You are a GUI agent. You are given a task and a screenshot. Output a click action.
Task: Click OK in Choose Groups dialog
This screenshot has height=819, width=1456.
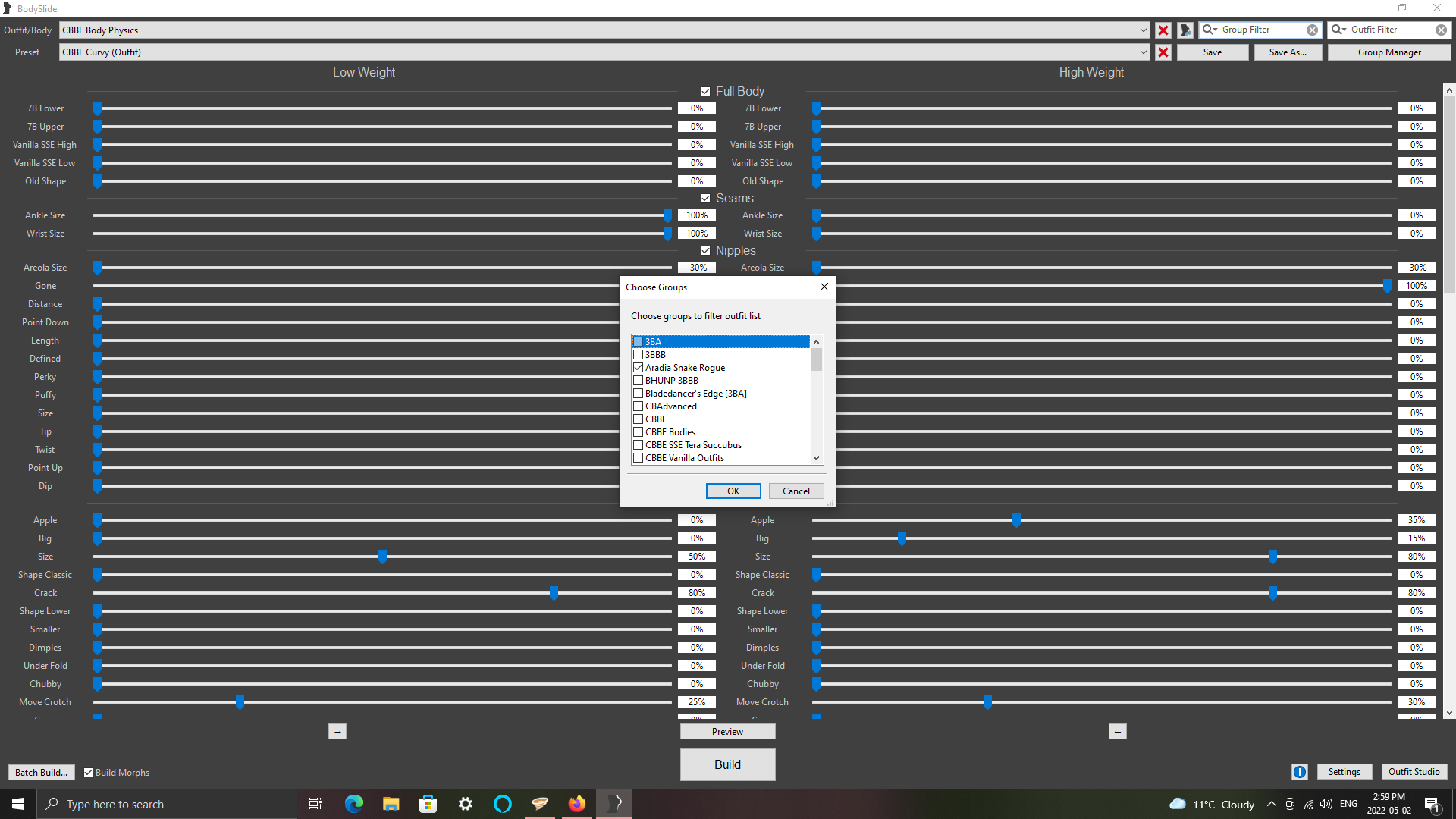[733, 491]
